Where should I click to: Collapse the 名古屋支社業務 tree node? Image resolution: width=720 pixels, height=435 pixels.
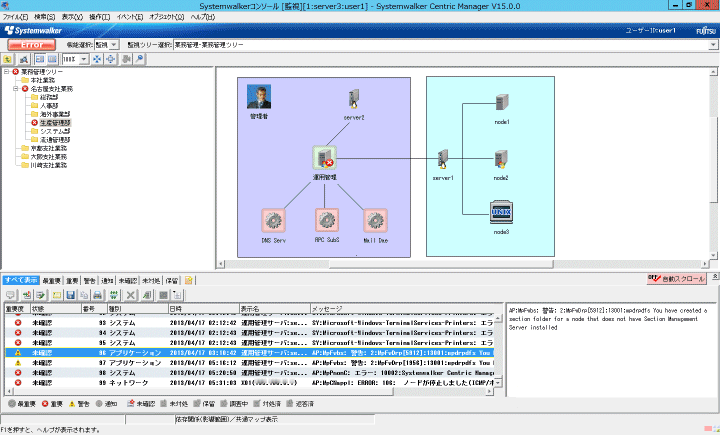[16, 89]
